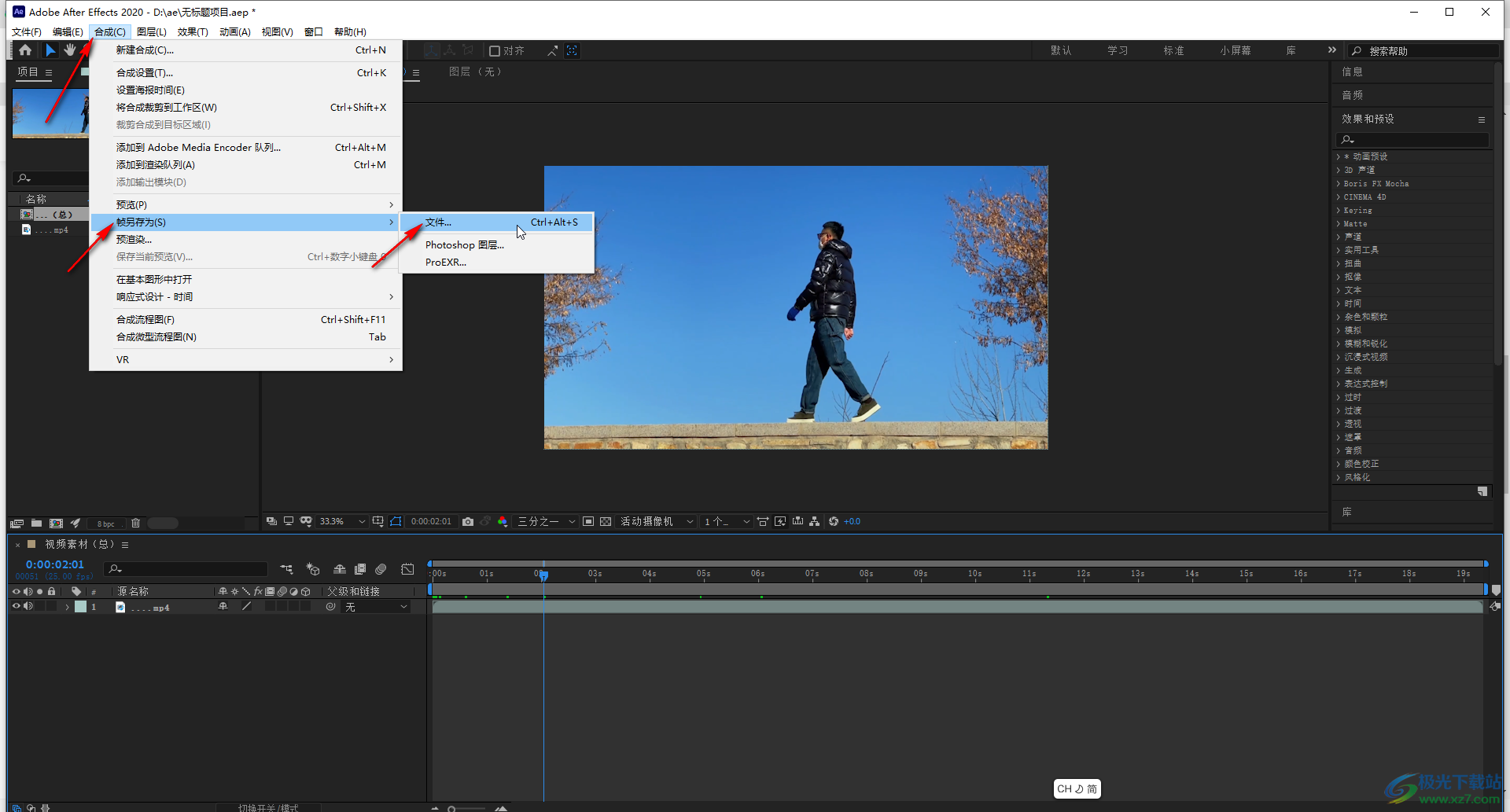Toggle the transparency grid in viewer

[x=606, y=521]
